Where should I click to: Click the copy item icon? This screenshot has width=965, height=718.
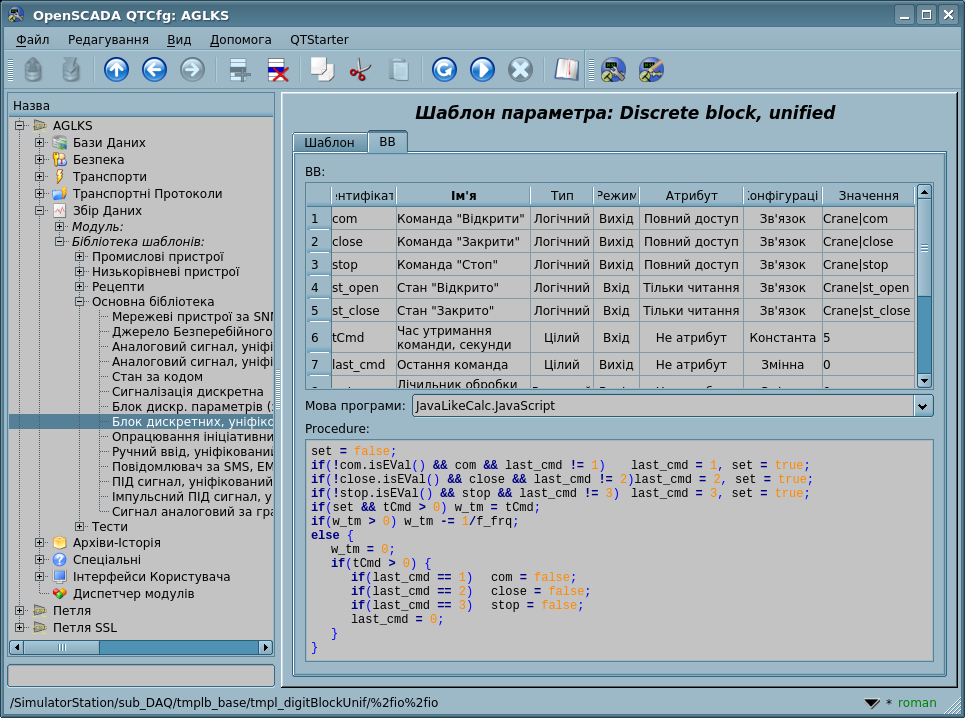tap(322, 69)
